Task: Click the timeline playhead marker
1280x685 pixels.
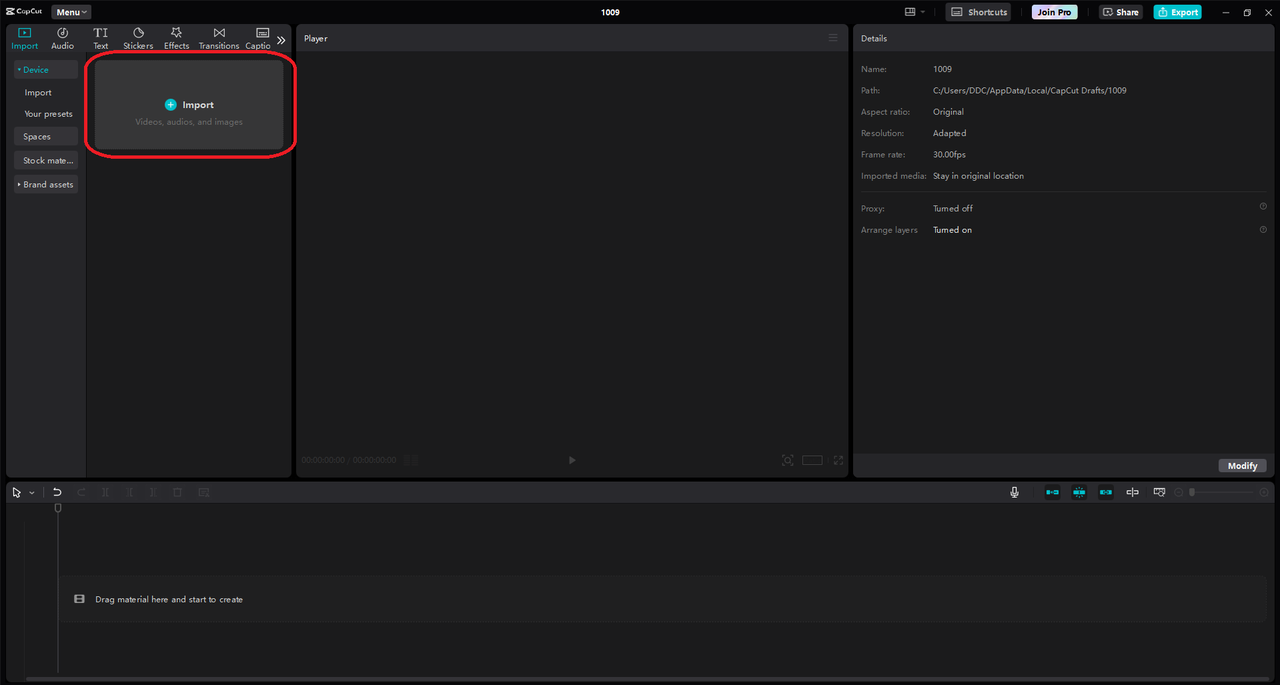Action: pos(58,508)
